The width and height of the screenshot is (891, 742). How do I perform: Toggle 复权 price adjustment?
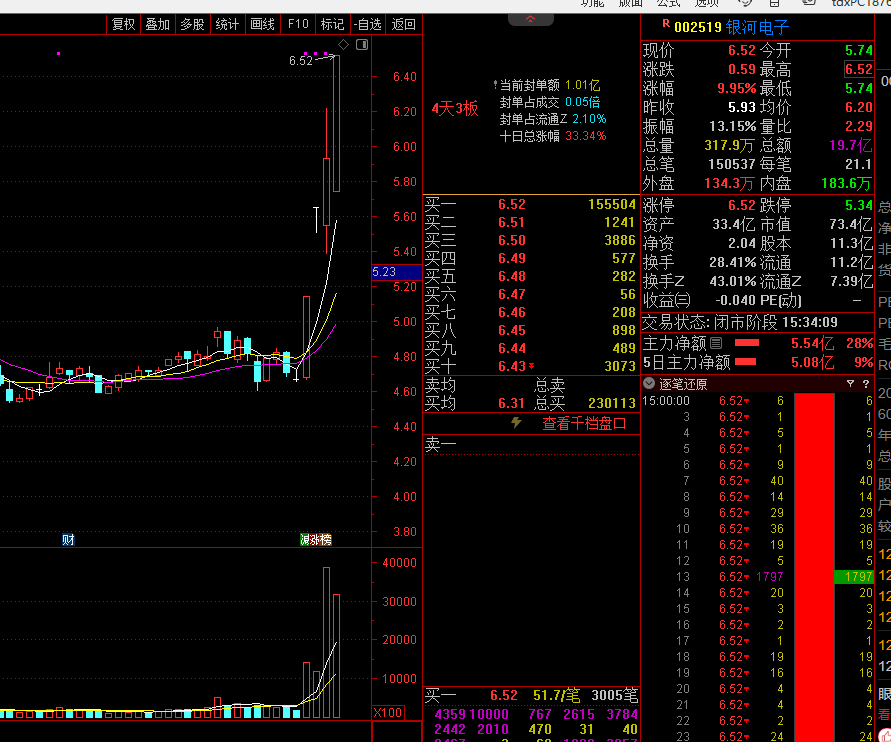click(x=123, y=24)
